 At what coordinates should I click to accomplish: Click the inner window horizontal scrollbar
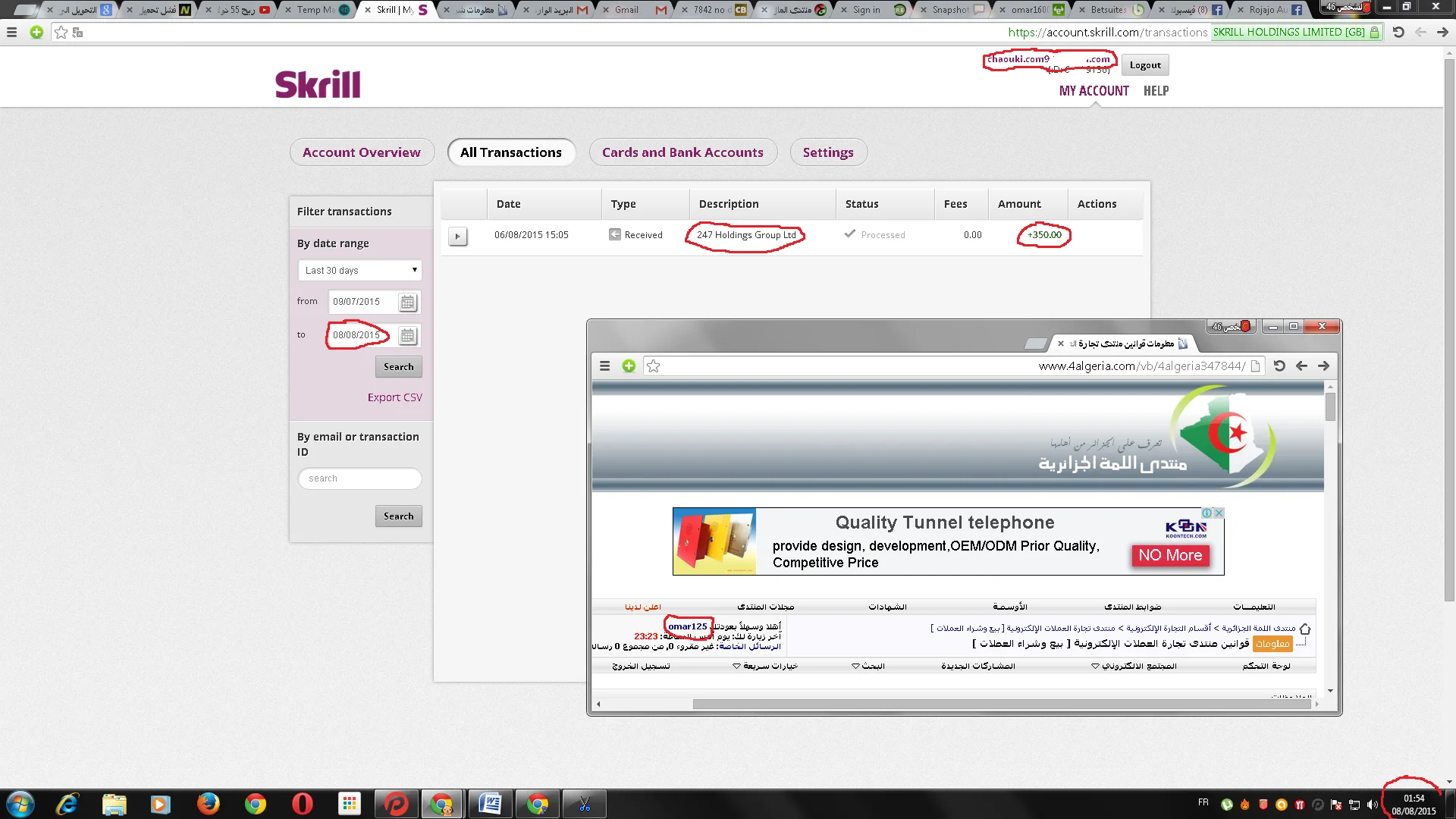[x=1001, y=704]
